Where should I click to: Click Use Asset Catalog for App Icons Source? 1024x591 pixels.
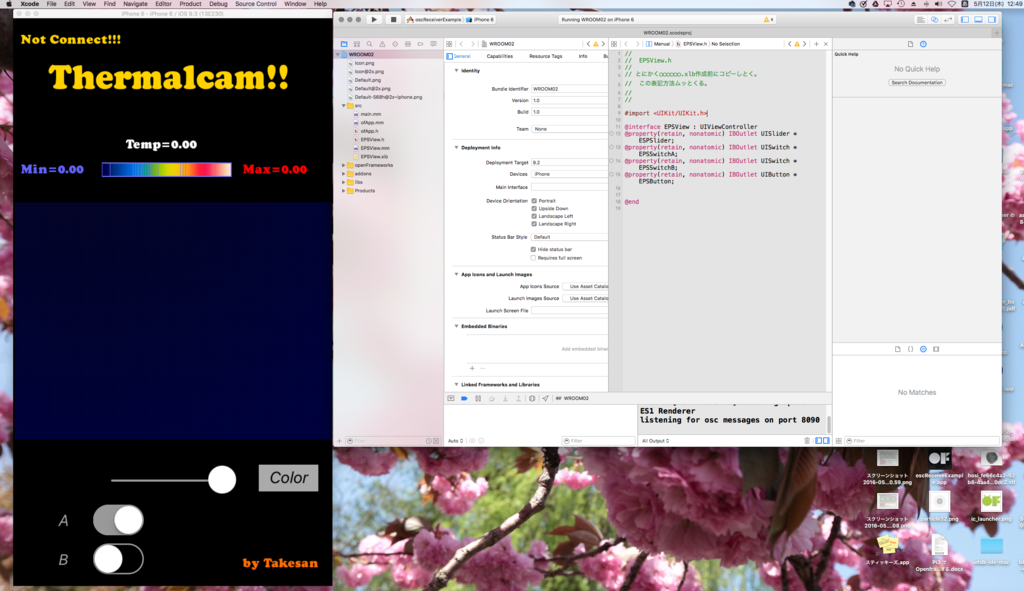point(587,287)
